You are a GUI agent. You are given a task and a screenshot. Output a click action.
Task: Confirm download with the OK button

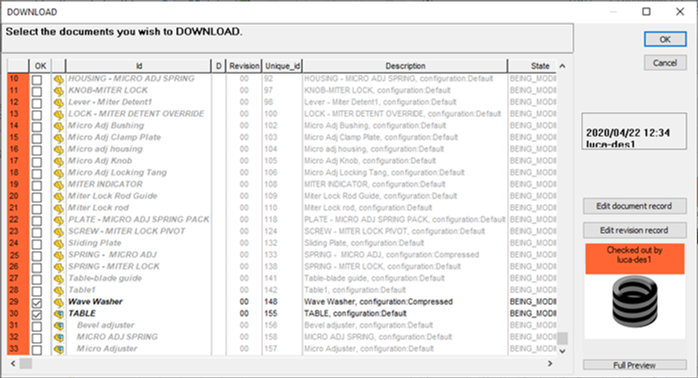click(665, 39)
